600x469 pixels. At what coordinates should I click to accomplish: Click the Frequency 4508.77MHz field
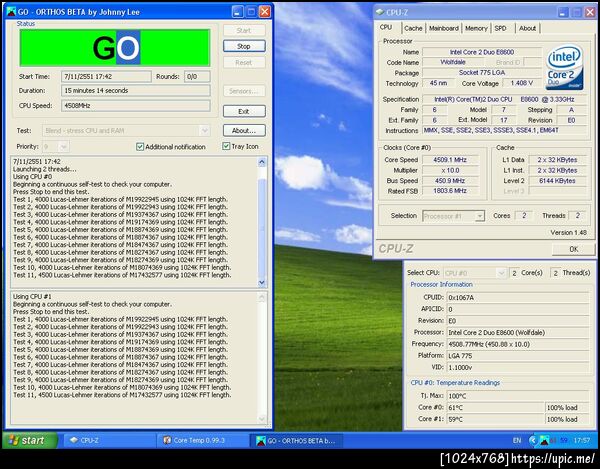(518, 344)
